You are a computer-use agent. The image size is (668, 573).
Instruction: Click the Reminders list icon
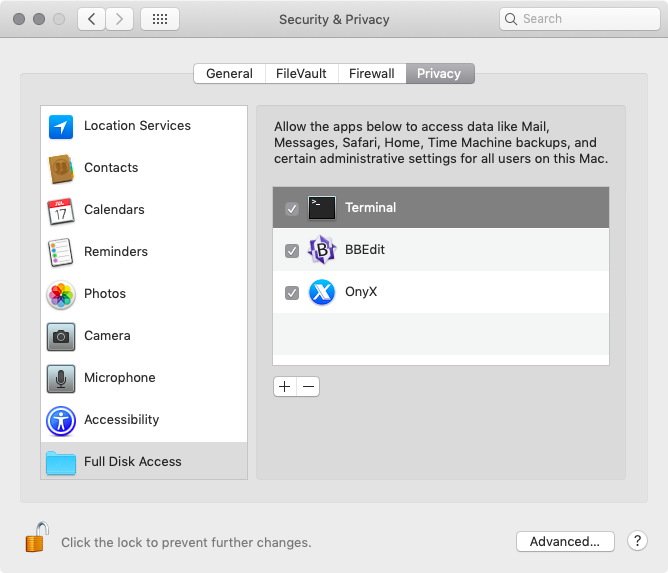pos(60,253)
